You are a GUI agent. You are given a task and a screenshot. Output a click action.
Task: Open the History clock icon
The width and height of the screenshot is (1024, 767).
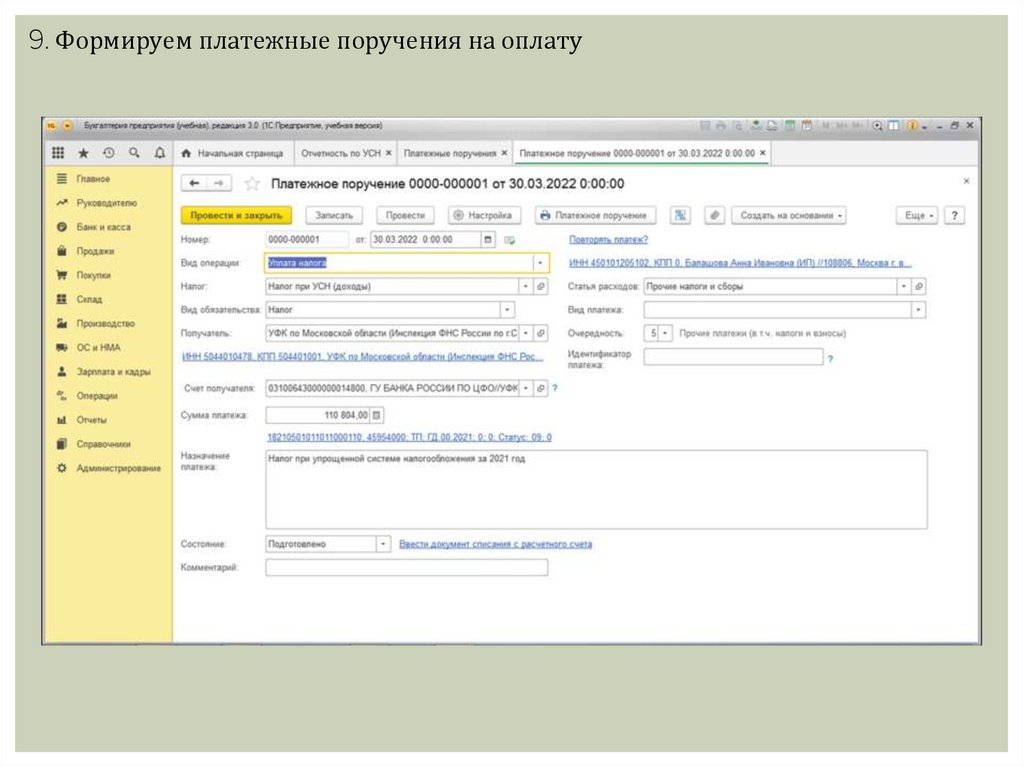tap(109, 153)
